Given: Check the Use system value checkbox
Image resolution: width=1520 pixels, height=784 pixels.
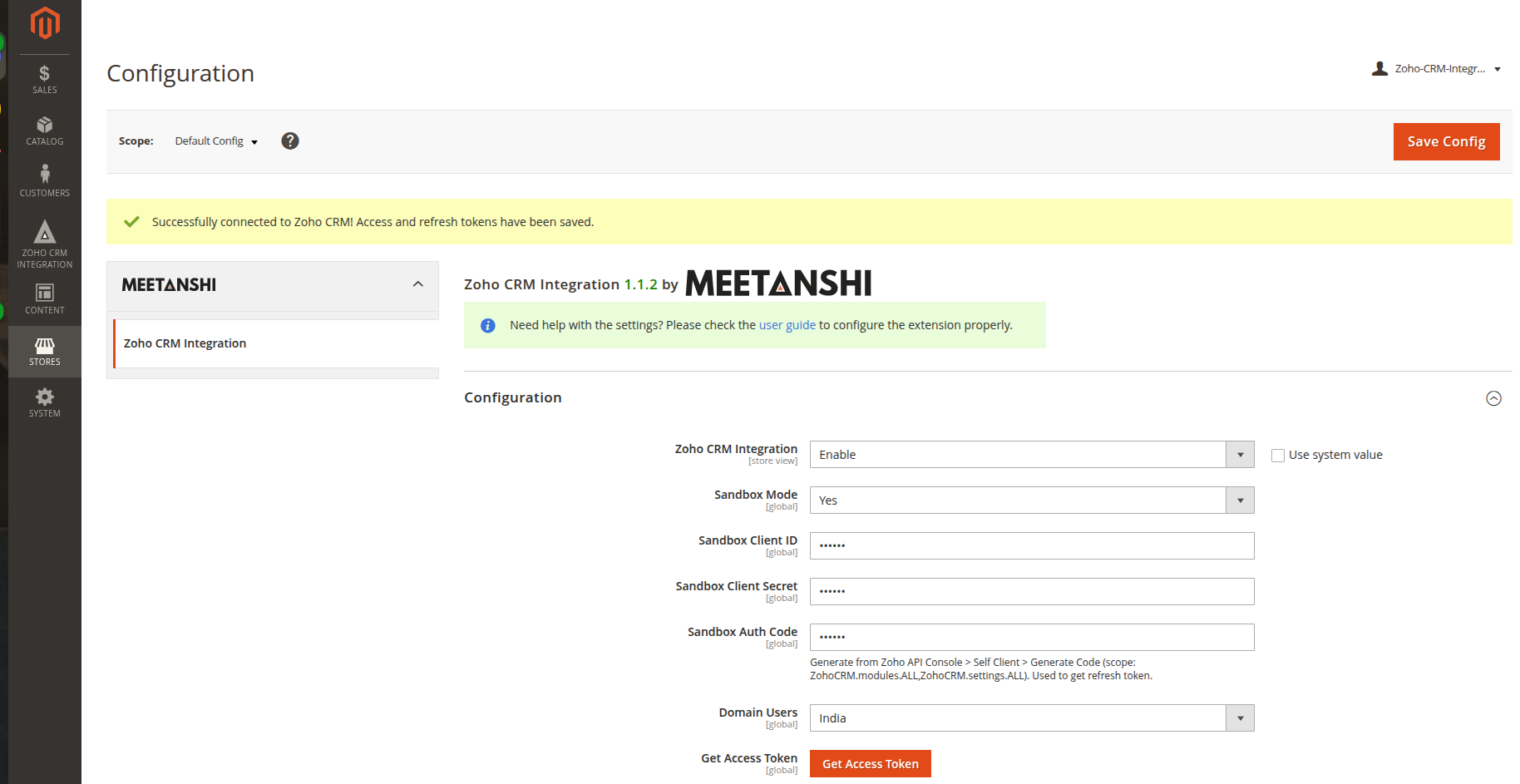Looking at the screenshot, I should (x=1278, y=456).
